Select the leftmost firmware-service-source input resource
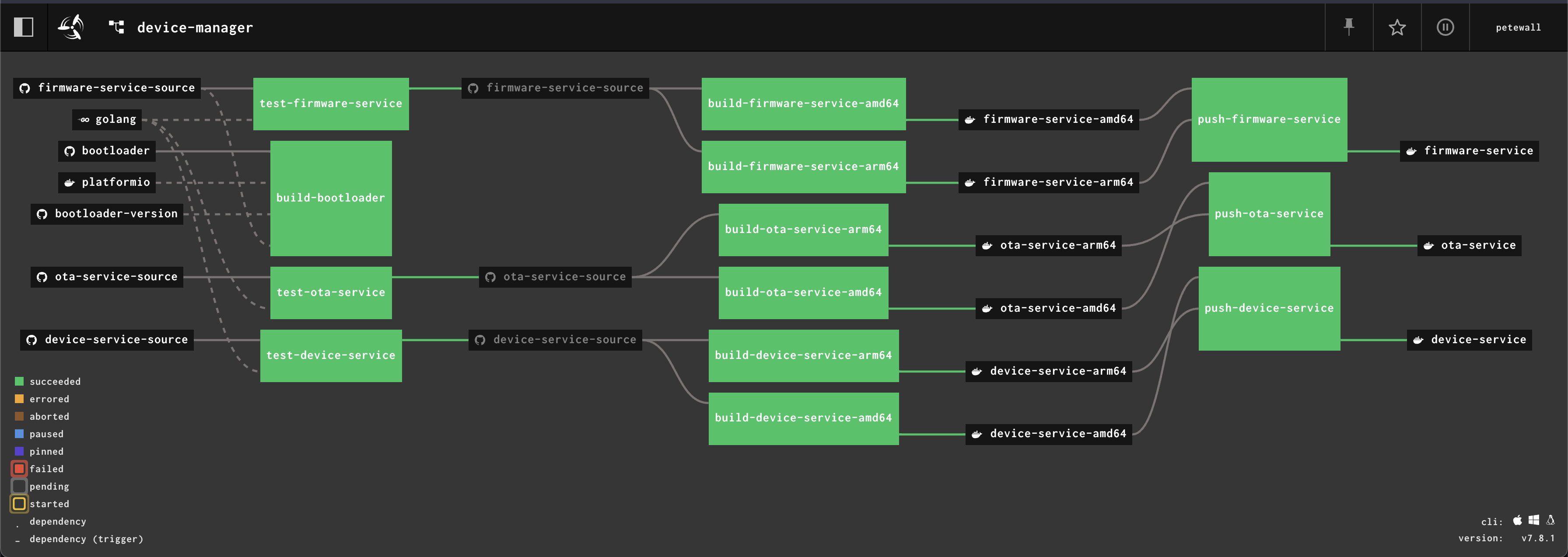 tap(107, 88)
